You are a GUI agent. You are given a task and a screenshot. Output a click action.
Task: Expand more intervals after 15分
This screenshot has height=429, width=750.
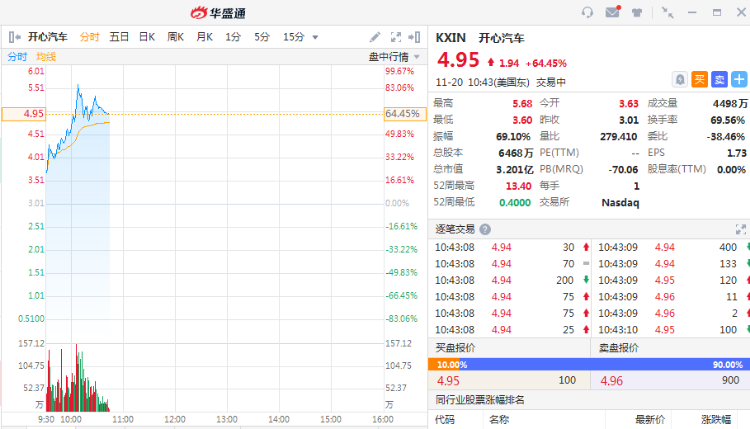[316, 37]
